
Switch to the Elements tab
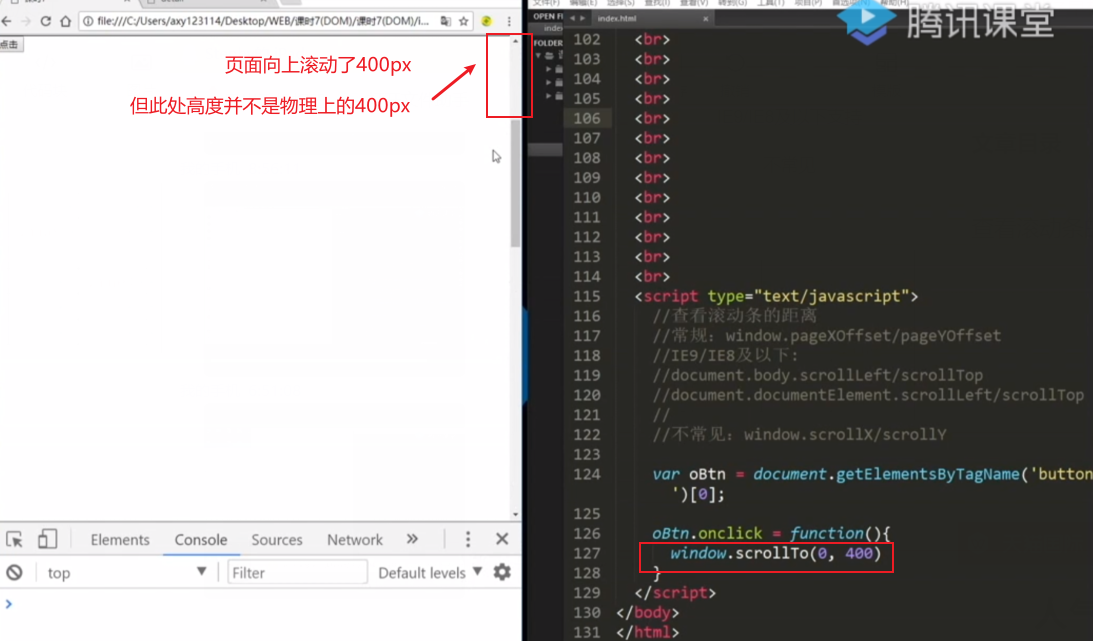[x=120, y=540]
